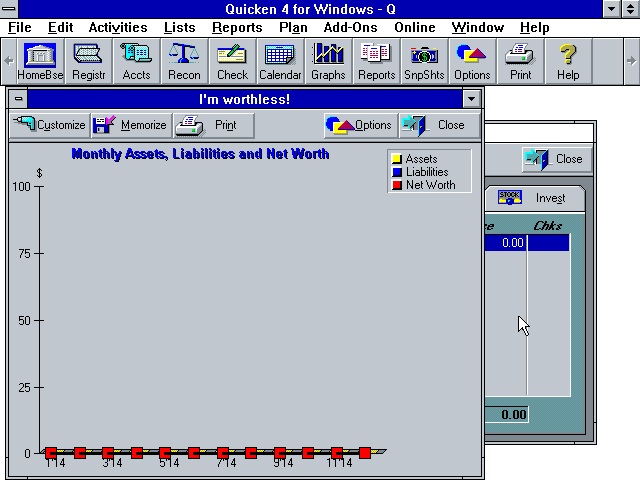This screenshot has height=480, width=640.
Task: Open graph window's title bar dropdown arrow
Action: pyautogui.click(x=471, y=99)
